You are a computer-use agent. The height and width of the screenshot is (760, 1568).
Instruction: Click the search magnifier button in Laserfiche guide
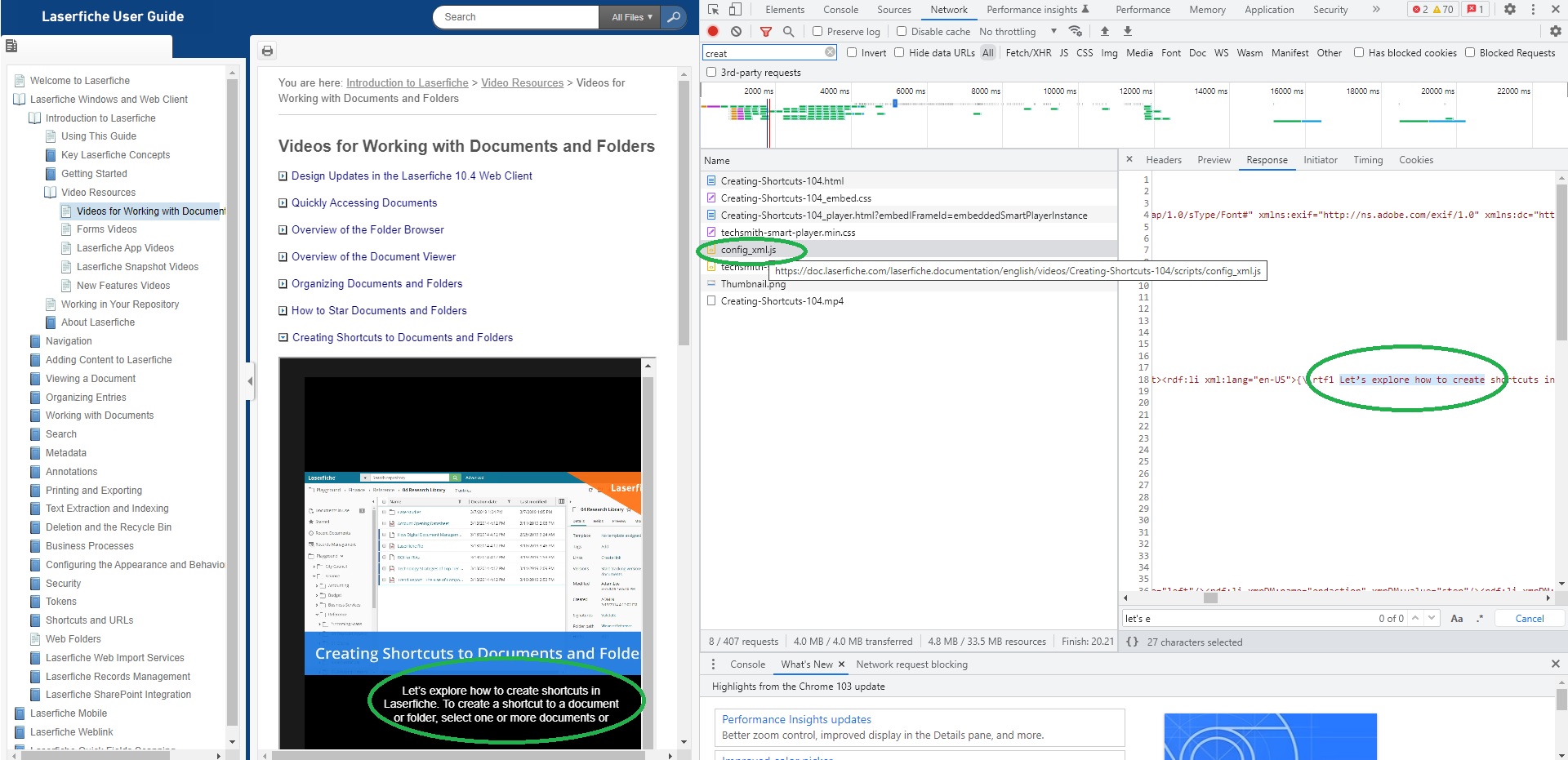tap(673, 17)
